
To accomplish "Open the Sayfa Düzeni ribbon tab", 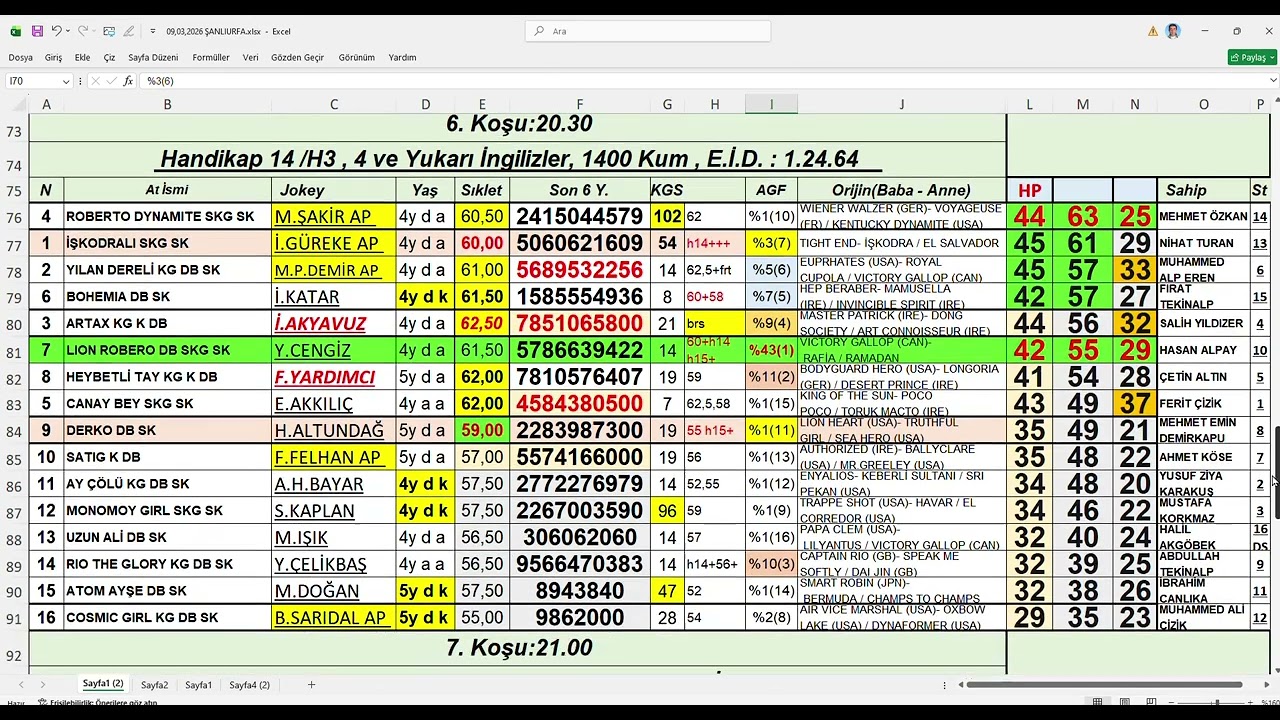I will click(x=153, y=57).
